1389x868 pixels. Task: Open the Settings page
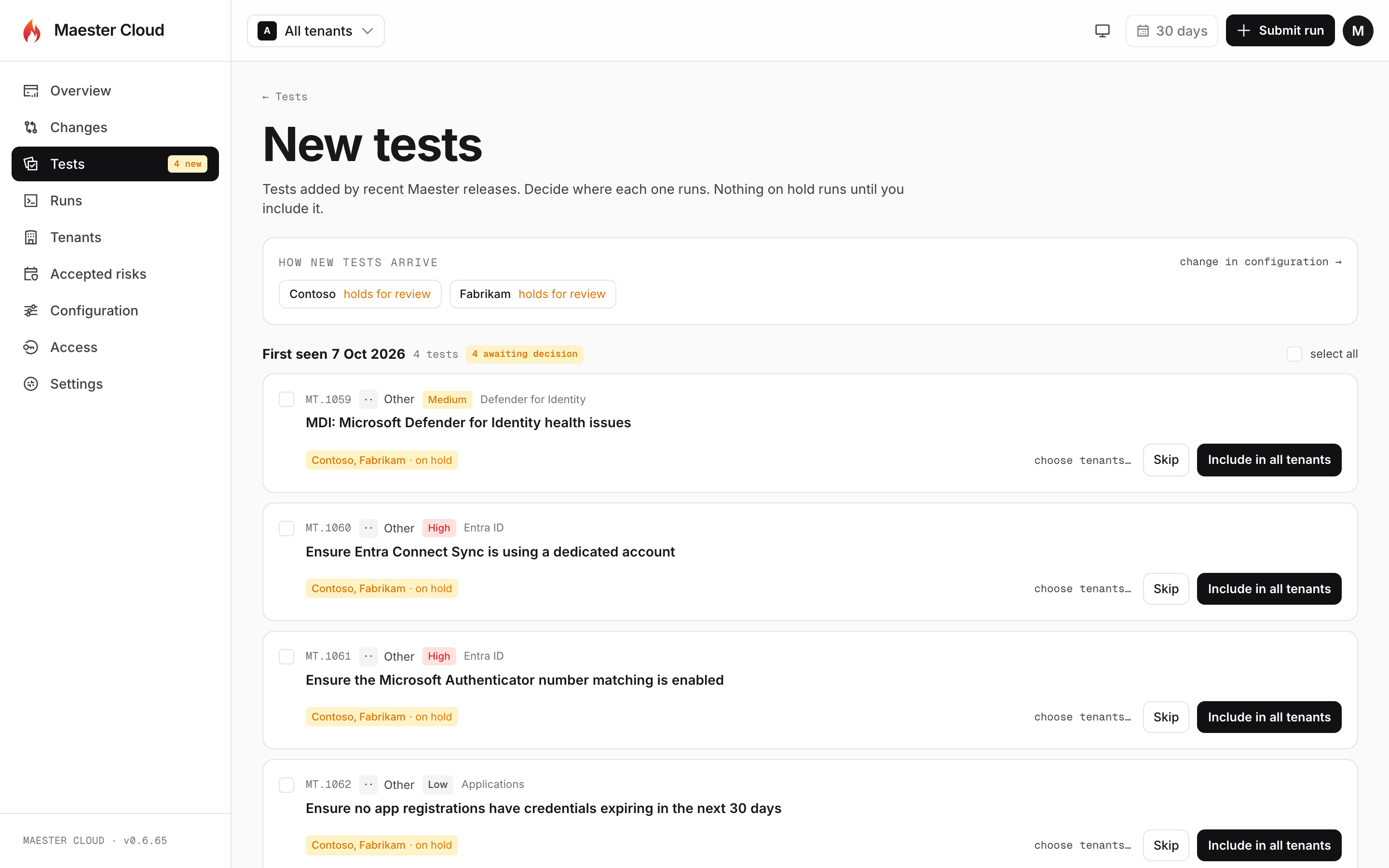[x=115, y=384]
